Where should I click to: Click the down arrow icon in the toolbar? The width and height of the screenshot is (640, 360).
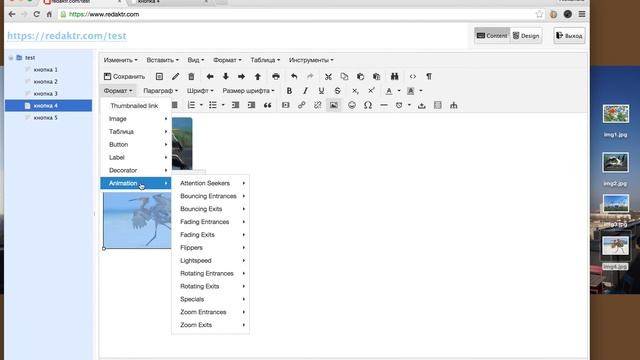[226, 76]
